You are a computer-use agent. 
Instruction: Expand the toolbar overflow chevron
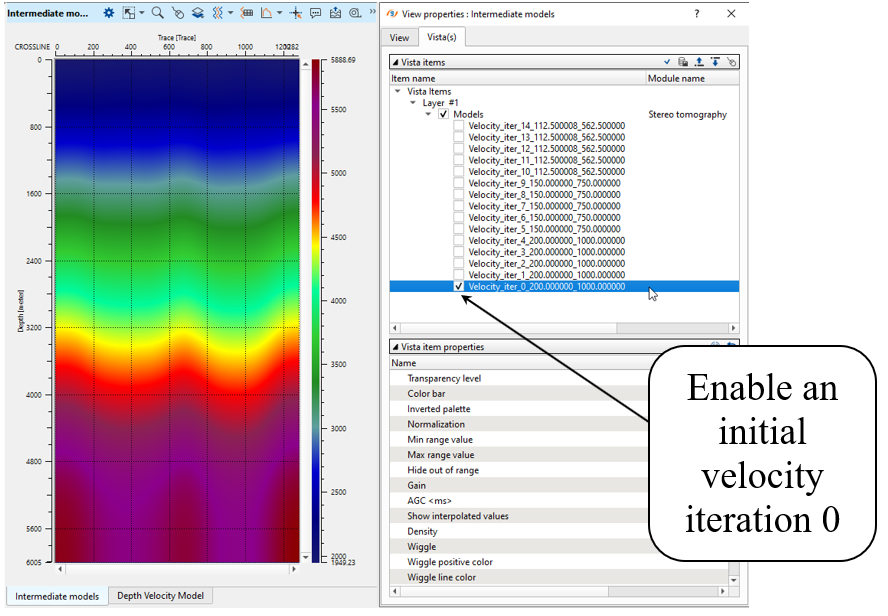tap(373, 14)
